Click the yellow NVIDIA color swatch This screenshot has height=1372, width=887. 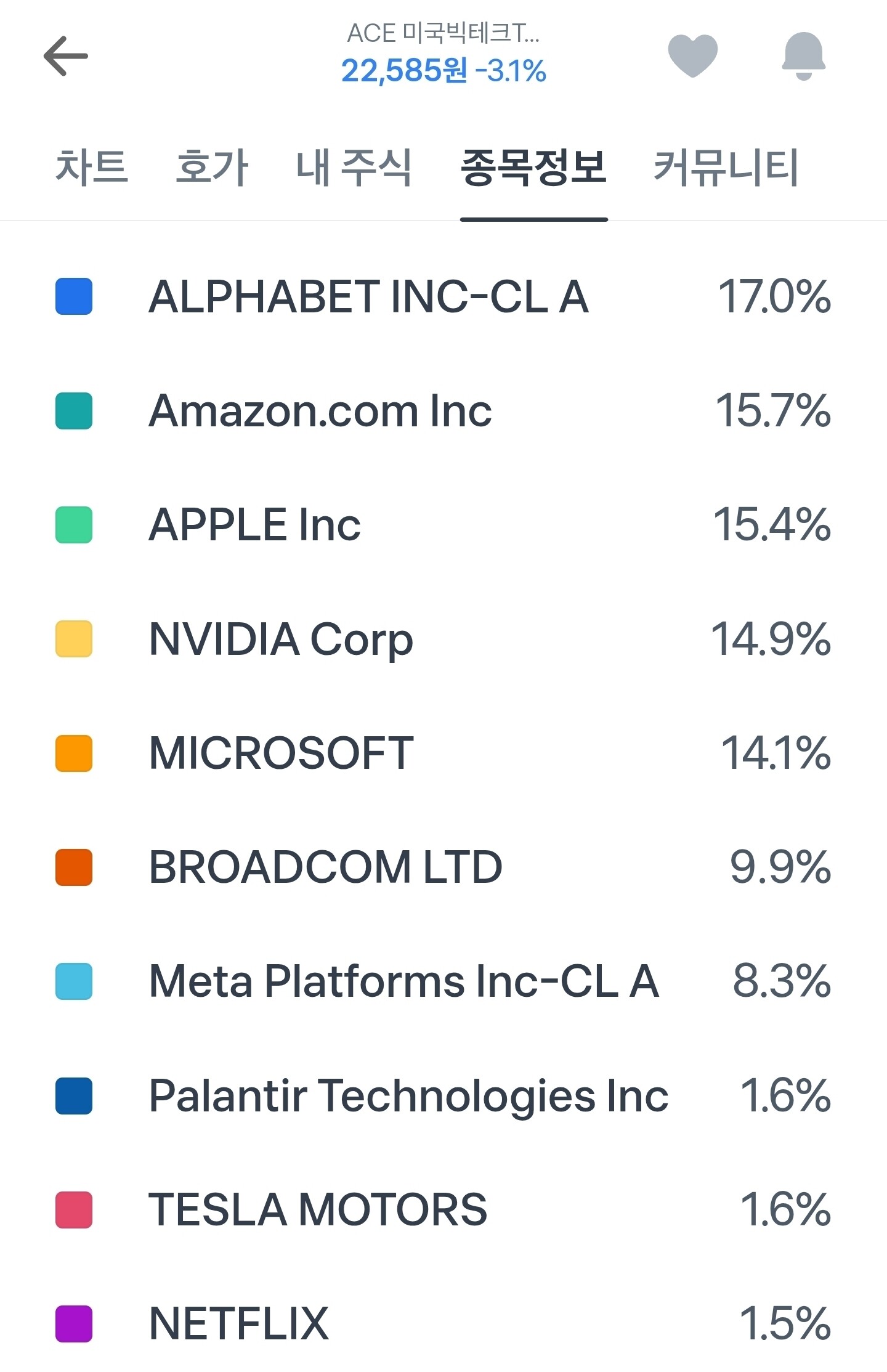click(74, 639)
